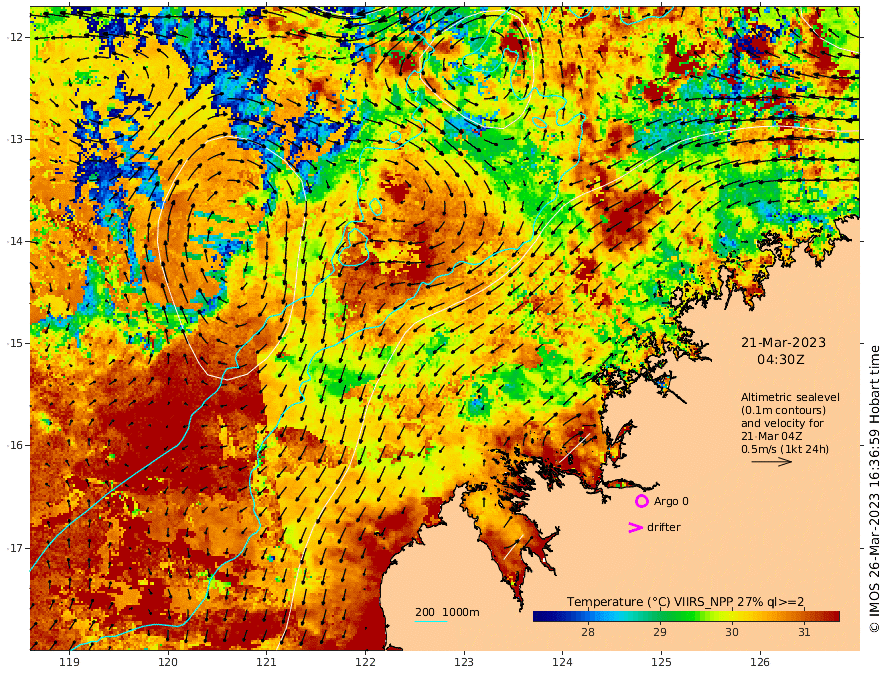The width and height of the screenshot is (880, 680).
Task: Click the magenta Argo circle legend symbol
Action: click(x=641, y=501)
